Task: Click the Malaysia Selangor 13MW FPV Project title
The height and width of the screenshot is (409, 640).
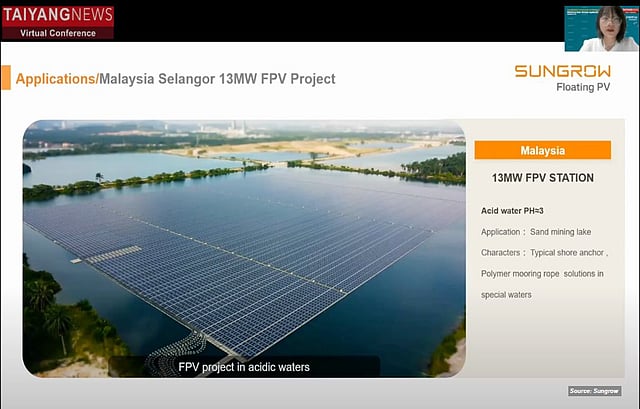Action: tap(217, 79)
